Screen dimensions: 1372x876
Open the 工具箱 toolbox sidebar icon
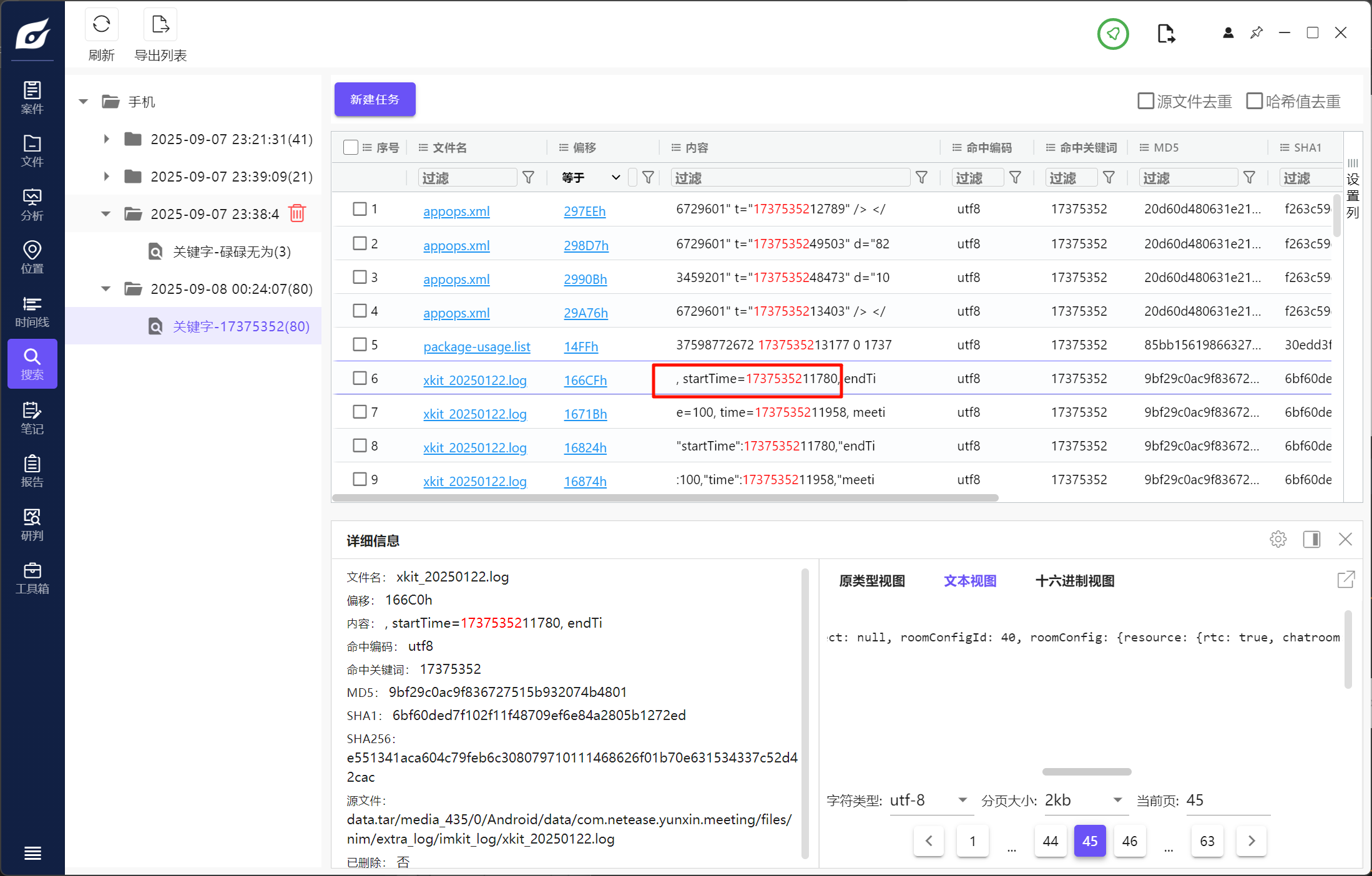coord(32,578)
